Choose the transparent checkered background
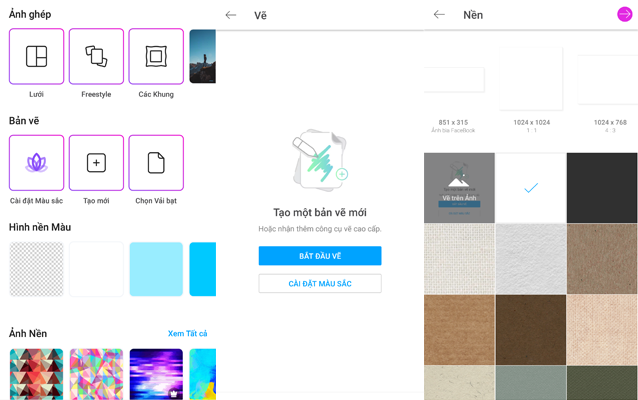638x400 pixels. coord(36,269)
